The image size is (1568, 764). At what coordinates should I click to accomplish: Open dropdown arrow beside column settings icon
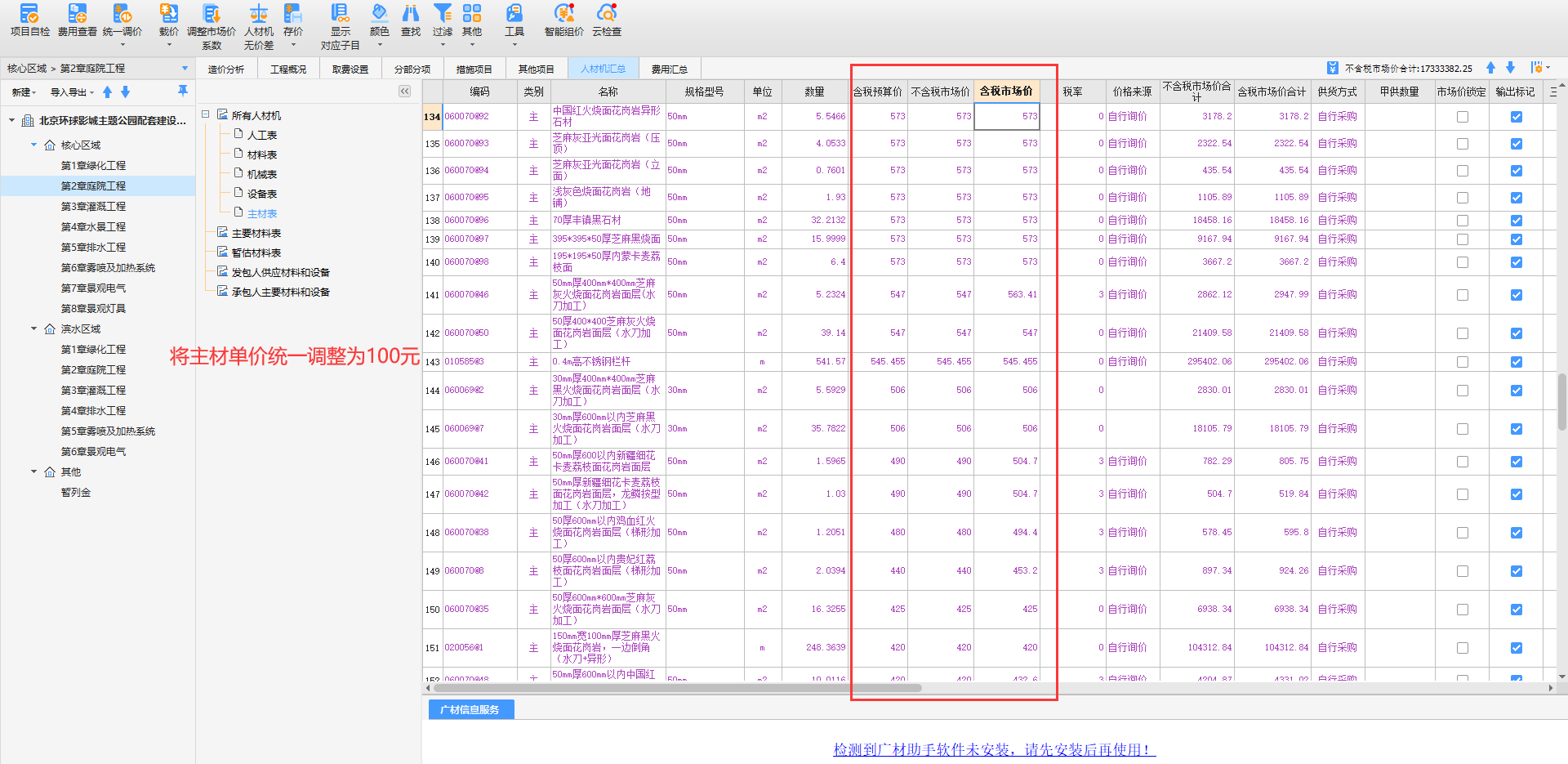pyautogui.click(x=1548, y=68)
